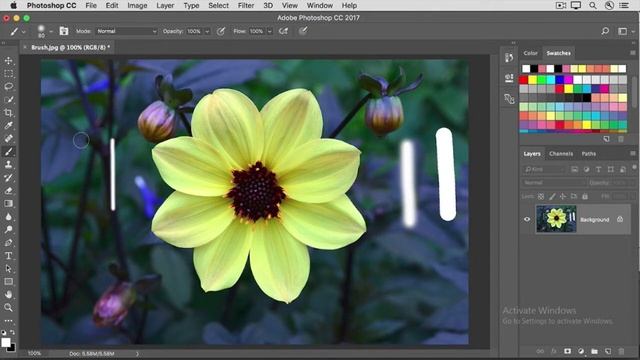Open the Swatches panel flyout menu
This screenshot has width=640, height=360.
(633, 53)
